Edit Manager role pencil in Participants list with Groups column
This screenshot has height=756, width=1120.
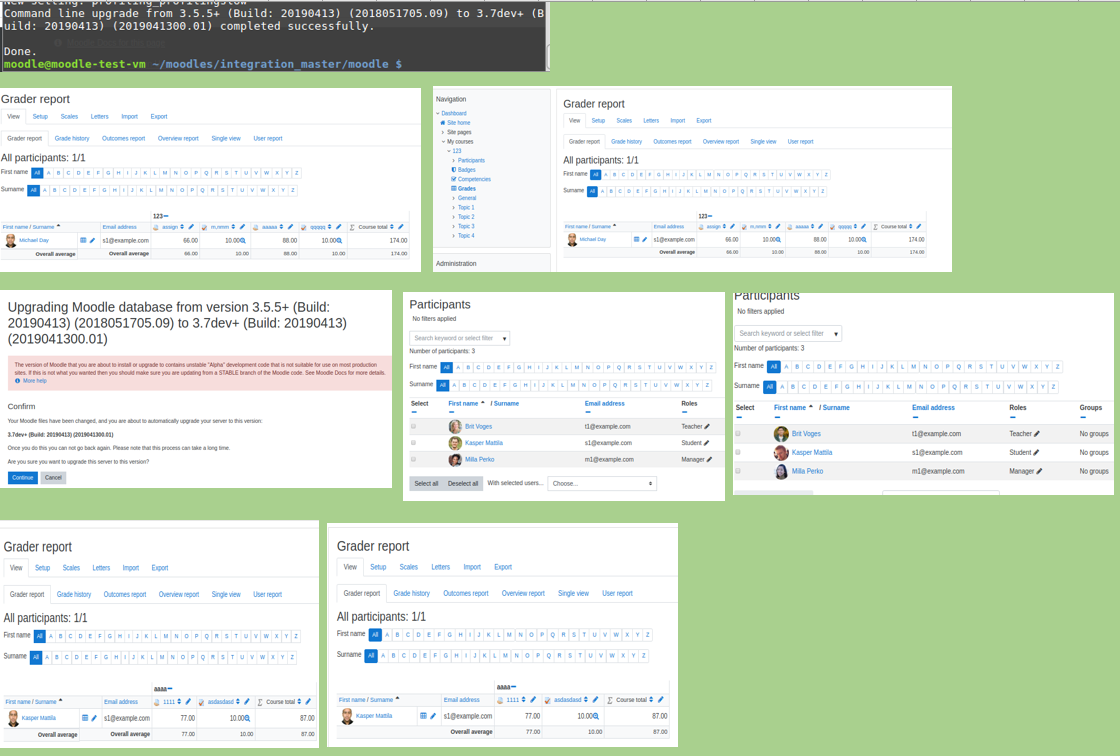point(1039,471)
